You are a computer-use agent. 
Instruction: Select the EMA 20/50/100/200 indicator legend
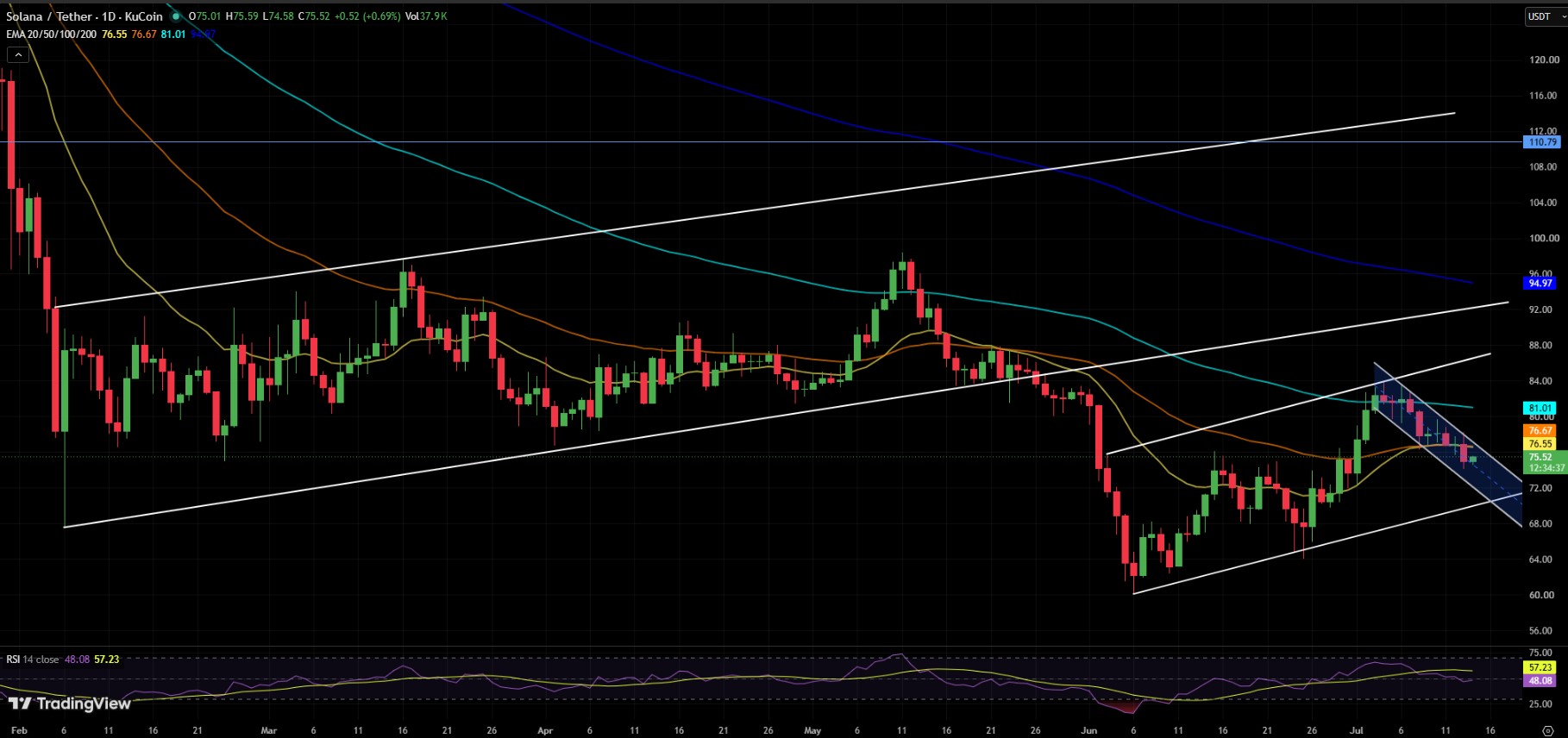pyautogui.click(x=51, y=34)
